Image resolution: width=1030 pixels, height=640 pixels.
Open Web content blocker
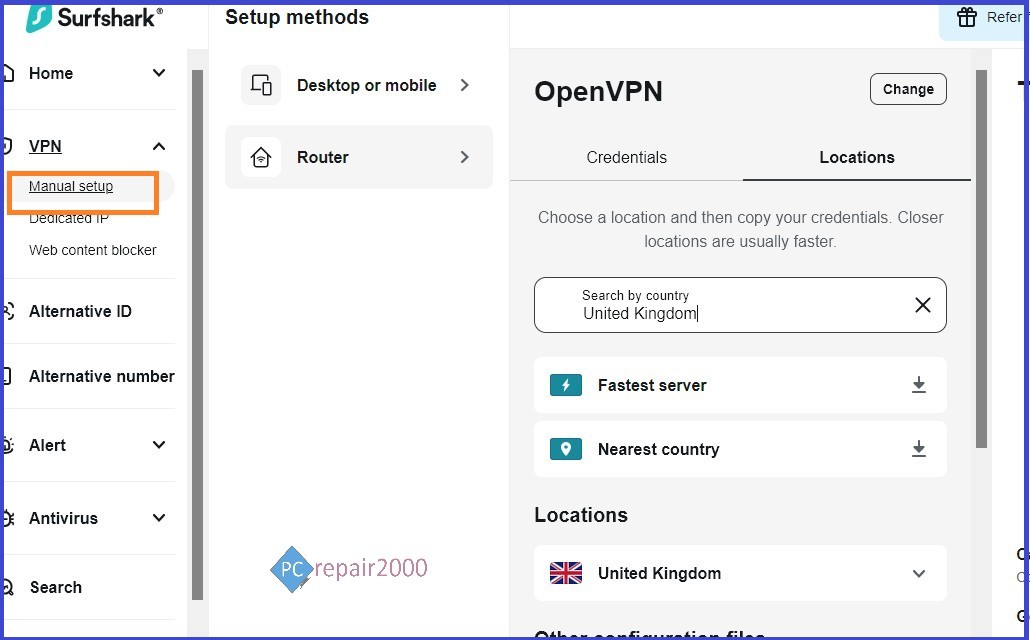point(93,250)
